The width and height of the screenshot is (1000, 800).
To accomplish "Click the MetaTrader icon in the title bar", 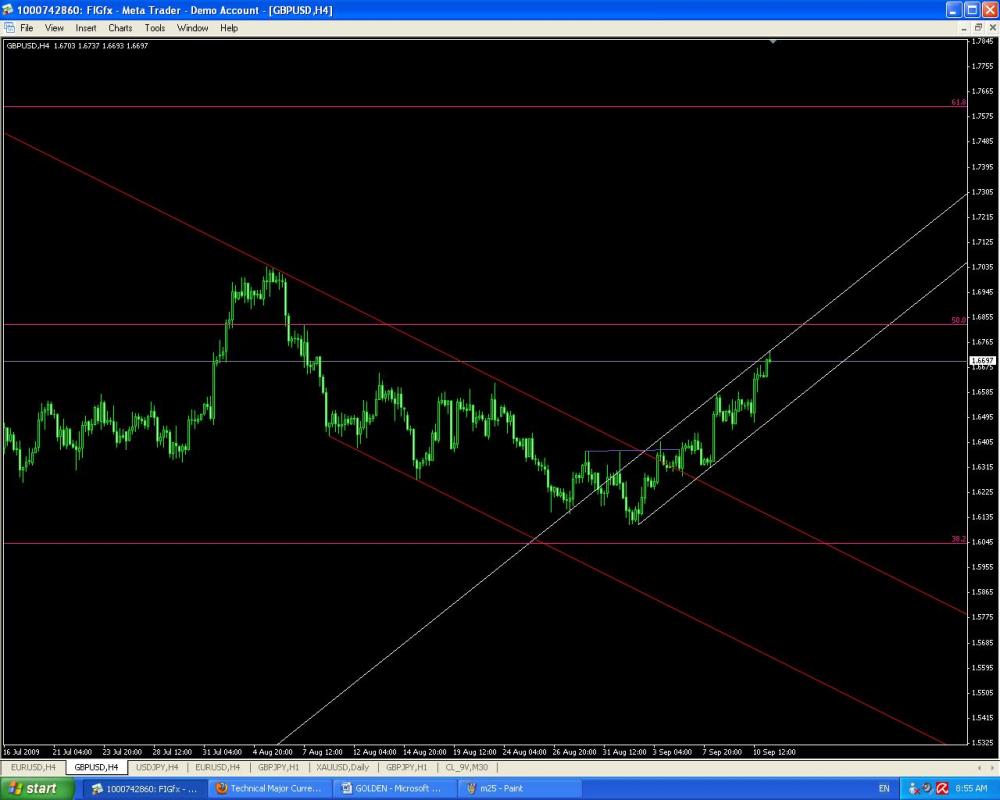I will pos(9,9).
